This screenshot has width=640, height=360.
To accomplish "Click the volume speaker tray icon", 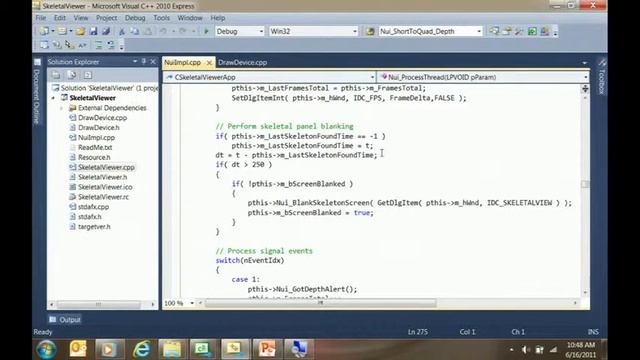I will tap(525, 350).
